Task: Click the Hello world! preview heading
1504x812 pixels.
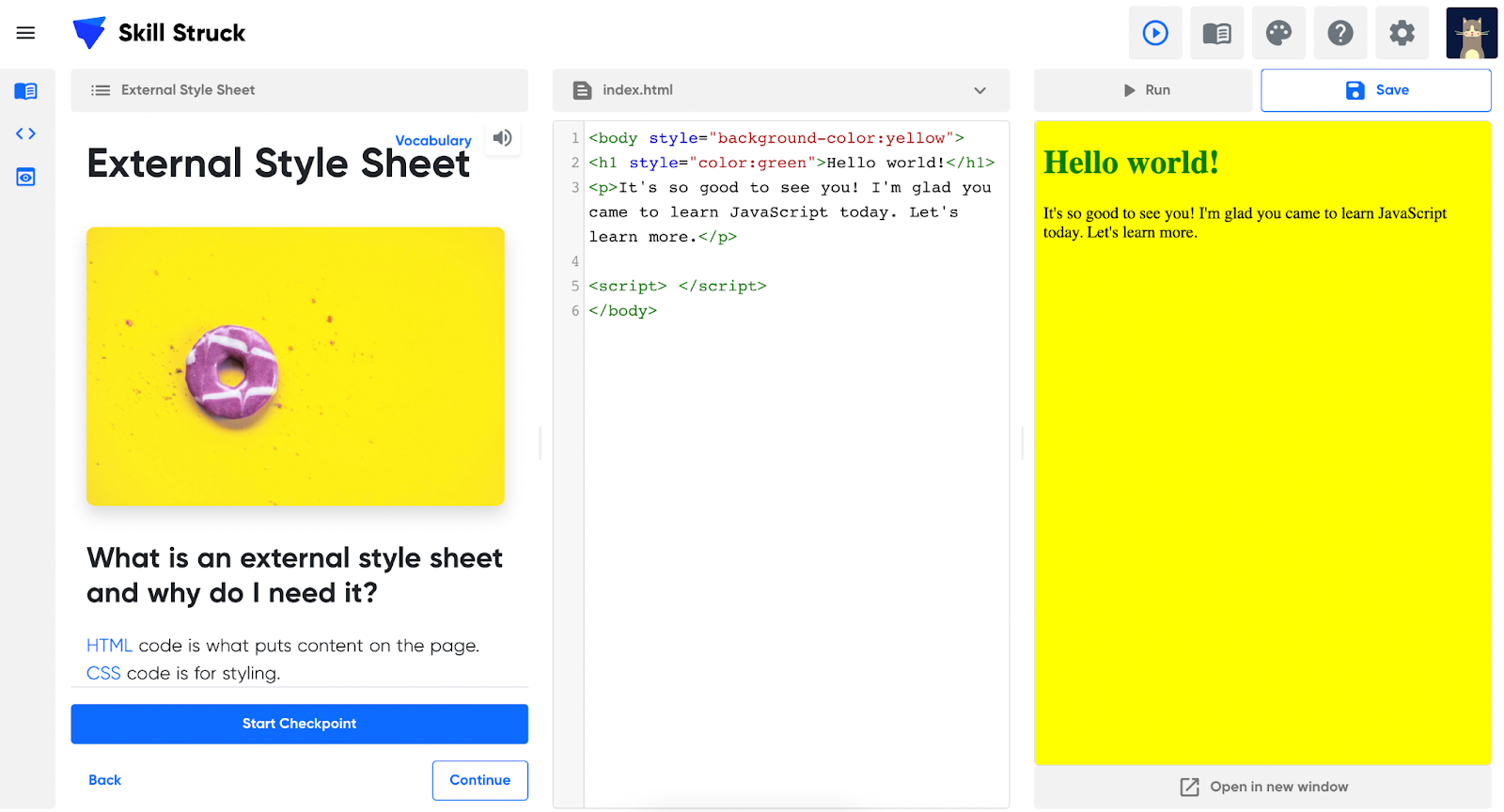Action: [x=1131, y=163]
